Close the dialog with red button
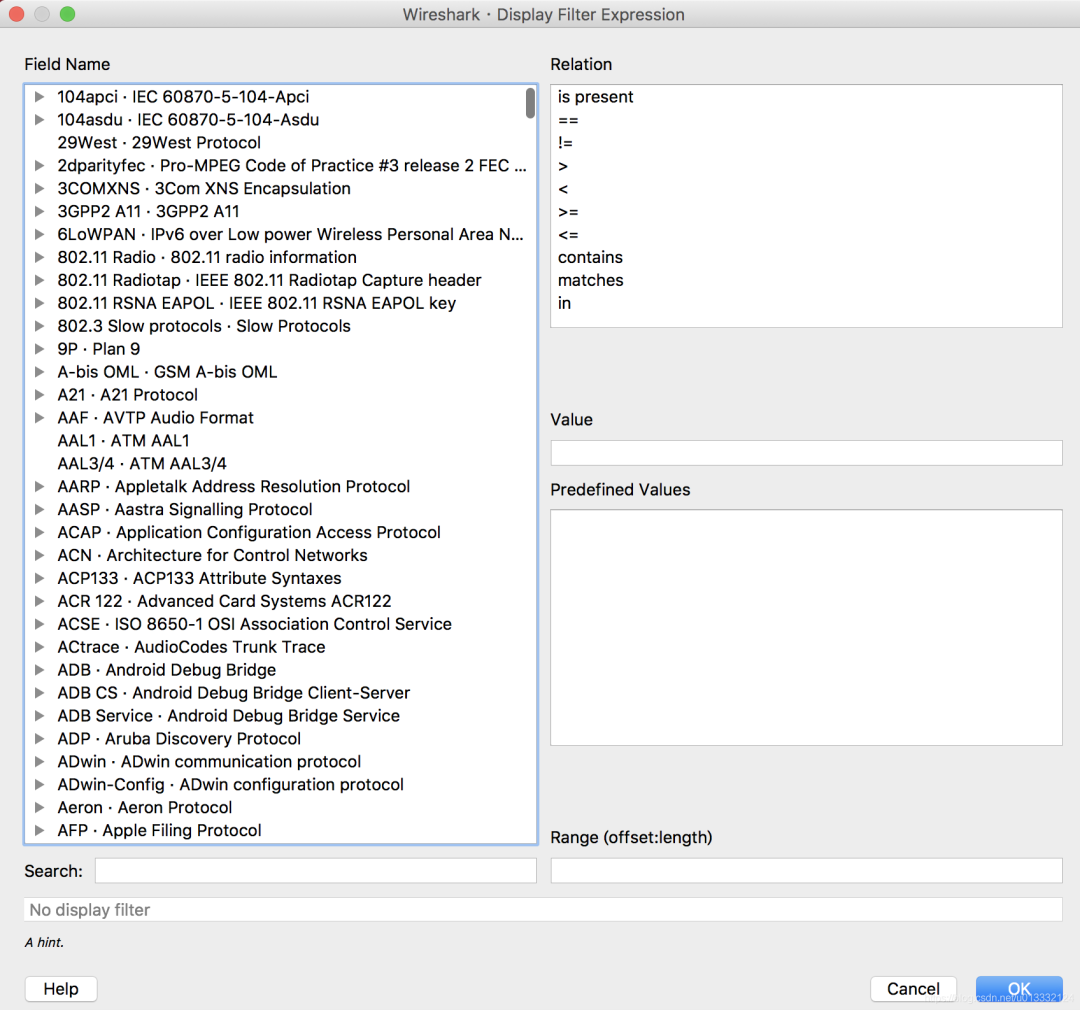Viewport: 1080px width, 1010px height. 17,14
